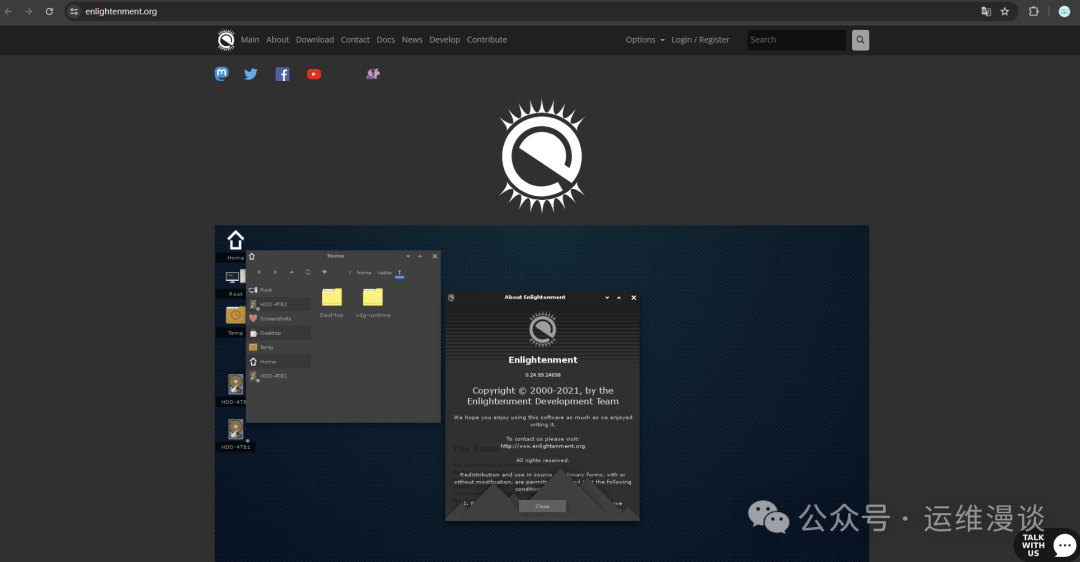This screenshot has height=562, width=1080.
Task: Click the Enlightenment logo in the navbar
Action: tap(226, 40)
